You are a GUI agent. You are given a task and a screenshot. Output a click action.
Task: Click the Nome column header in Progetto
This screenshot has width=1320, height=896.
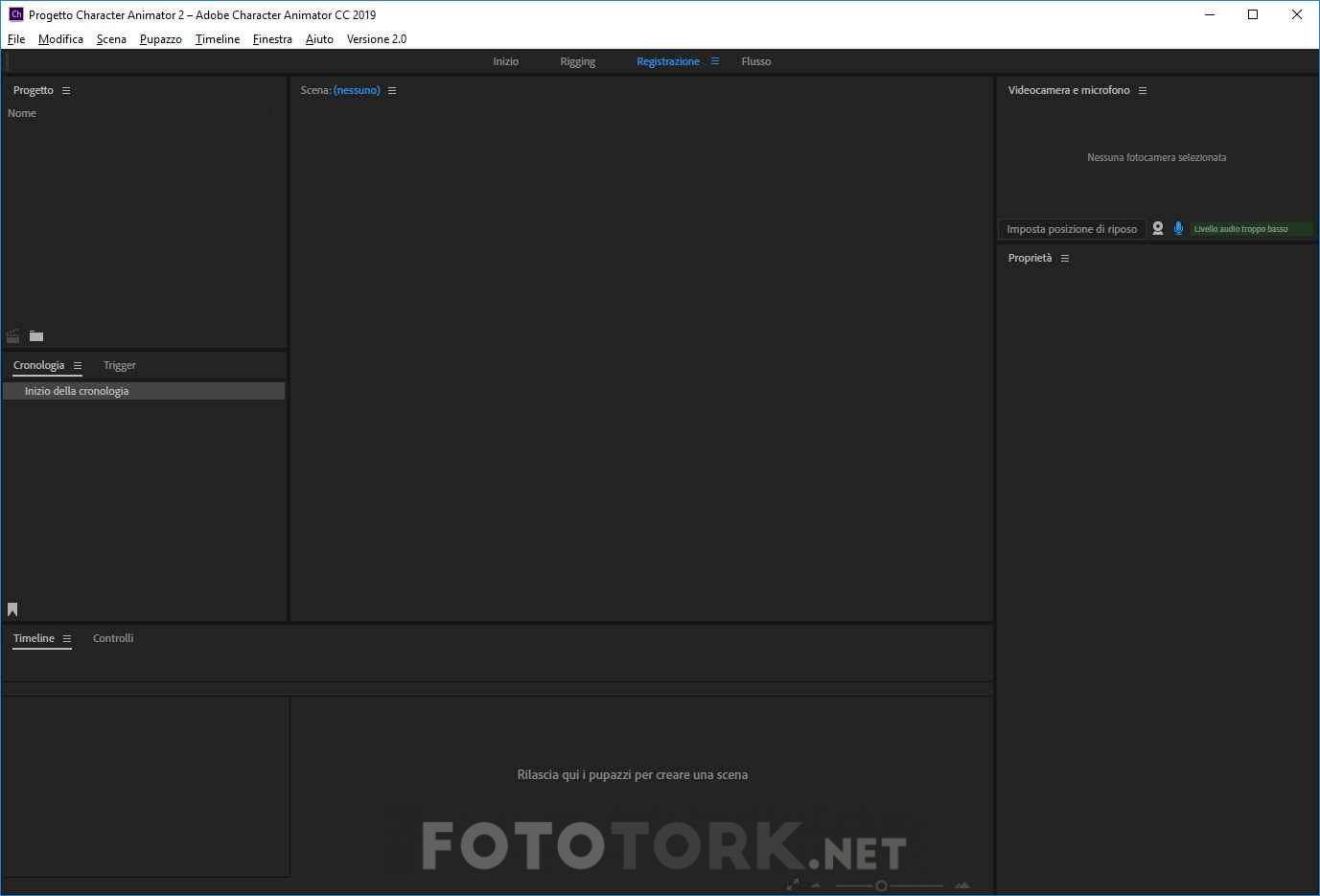pyautogui.click(x=22, y=113)
